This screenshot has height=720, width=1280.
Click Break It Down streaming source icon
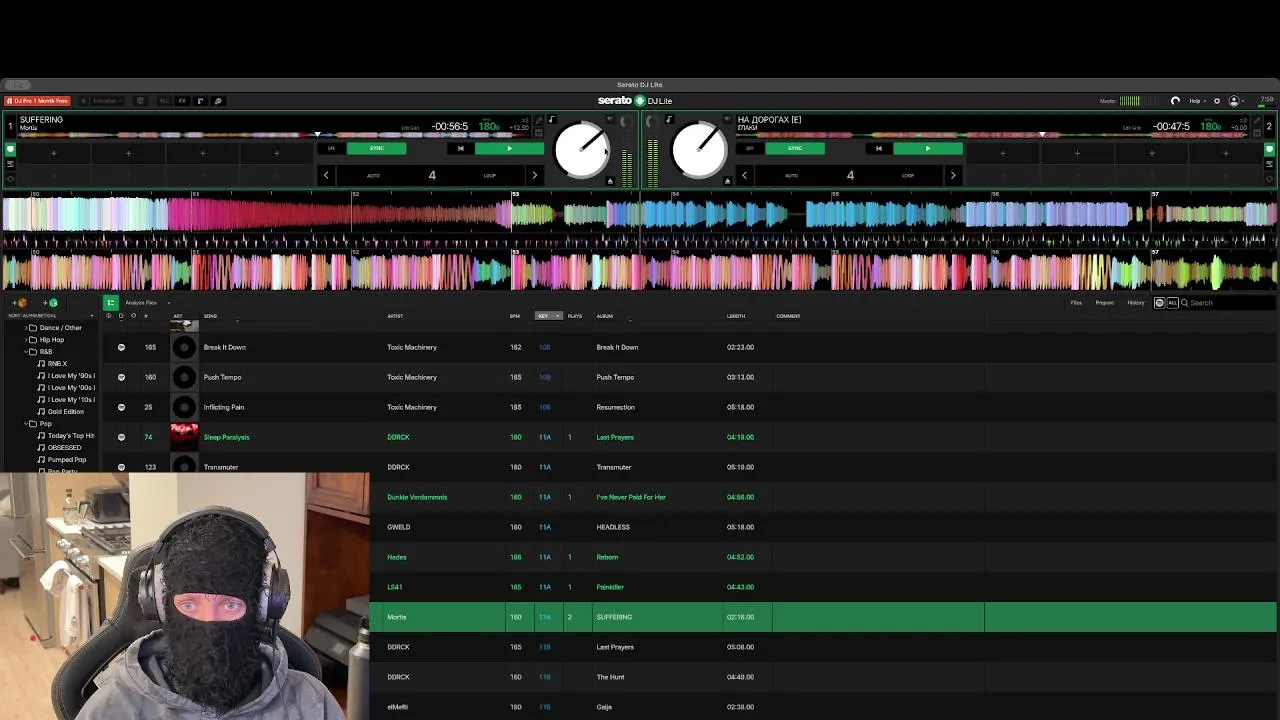pos(121,347)
